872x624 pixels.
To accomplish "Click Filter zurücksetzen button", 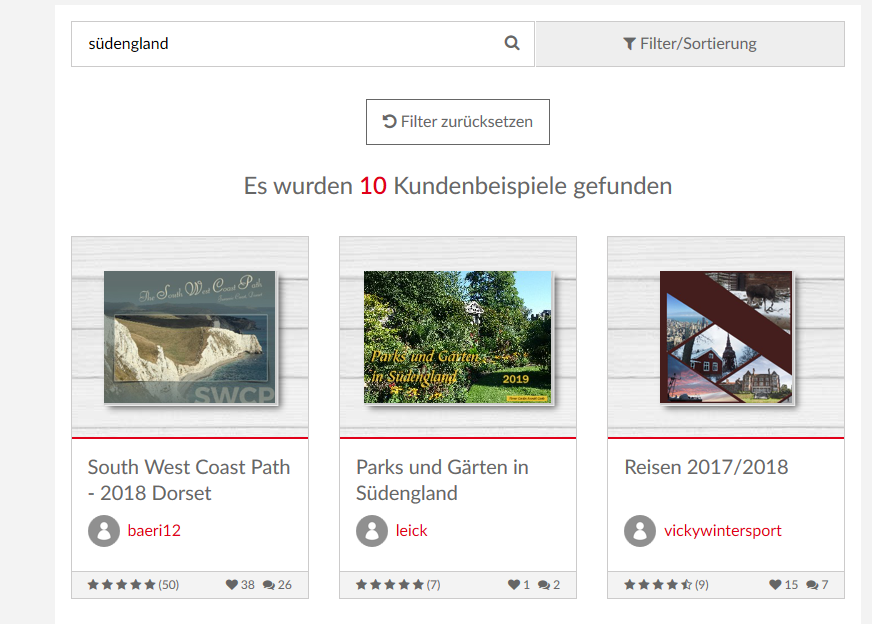I will [x=458, y=122].
